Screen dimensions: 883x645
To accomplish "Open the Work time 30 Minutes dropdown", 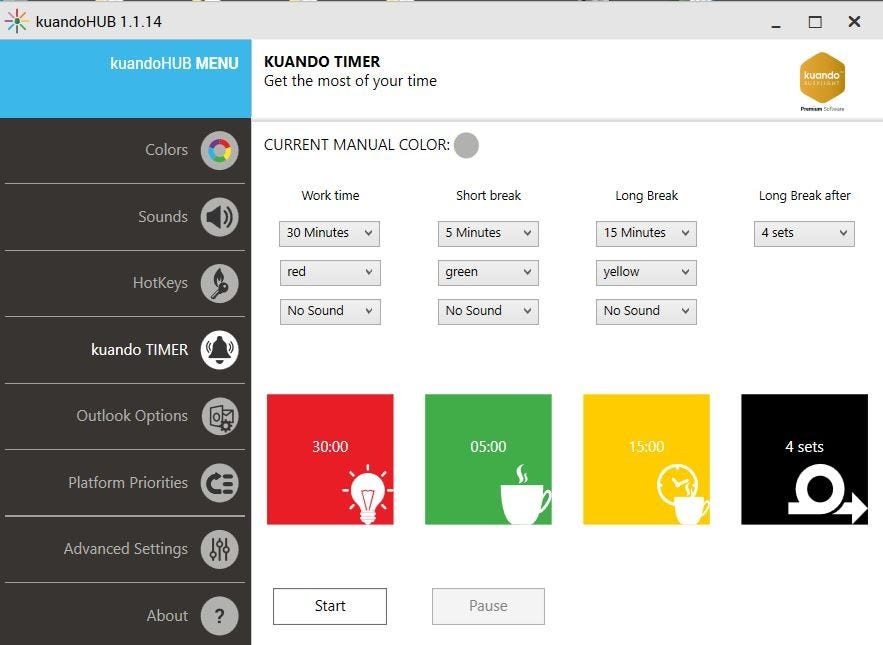I will click(329, 233).
